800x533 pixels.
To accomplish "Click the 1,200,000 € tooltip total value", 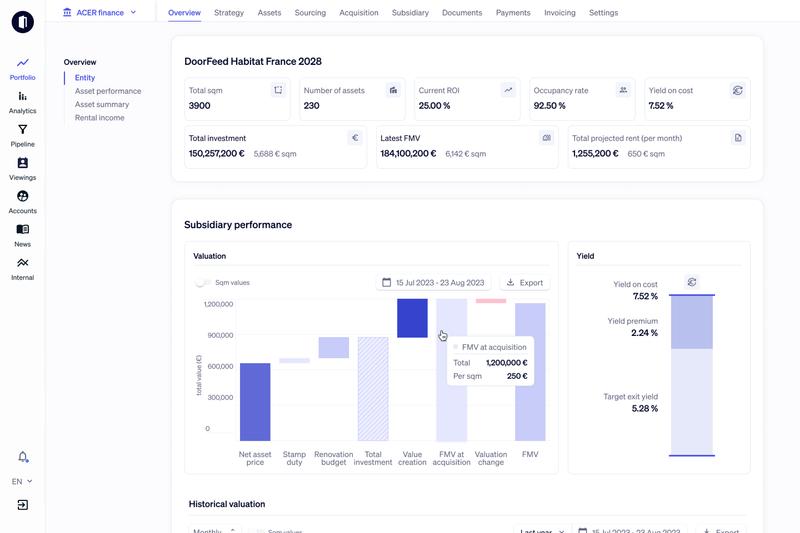I will click(x=507, y=363).
